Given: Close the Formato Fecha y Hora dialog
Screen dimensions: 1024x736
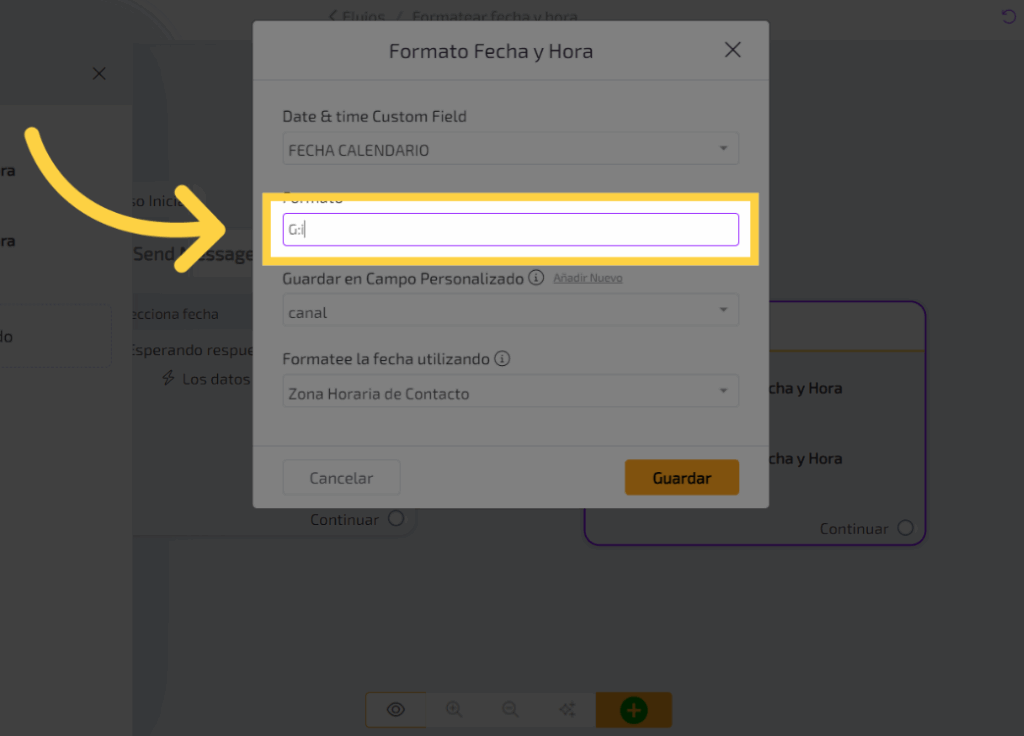Looking at the screenshot, I should coord(733,50).
